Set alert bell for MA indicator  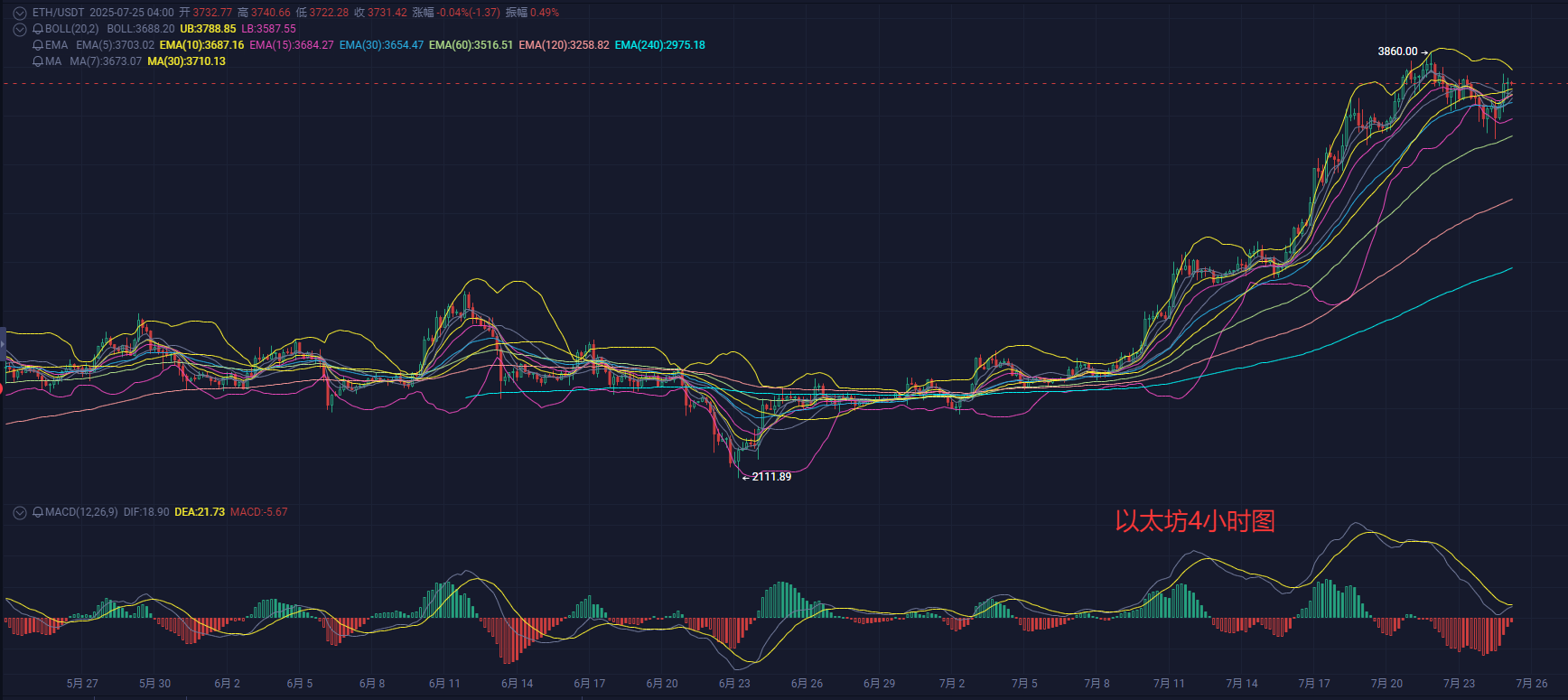pyautogui.click(x=37, y=61)
